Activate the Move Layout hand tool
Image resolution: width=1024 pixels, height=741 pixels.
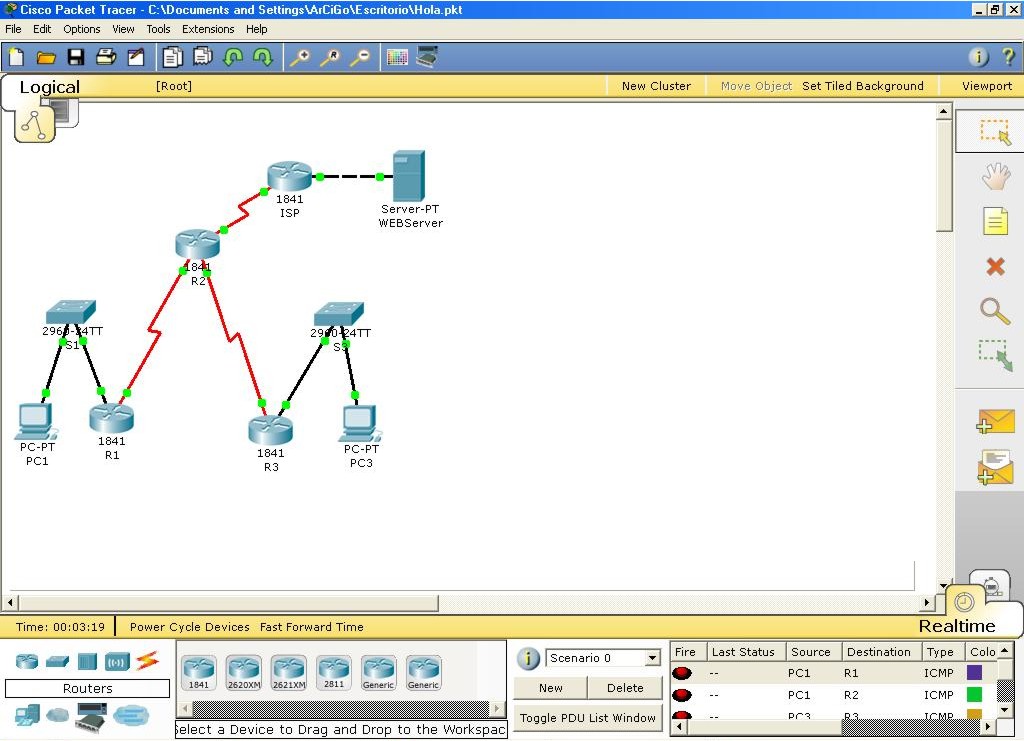[x=995, y=176]
